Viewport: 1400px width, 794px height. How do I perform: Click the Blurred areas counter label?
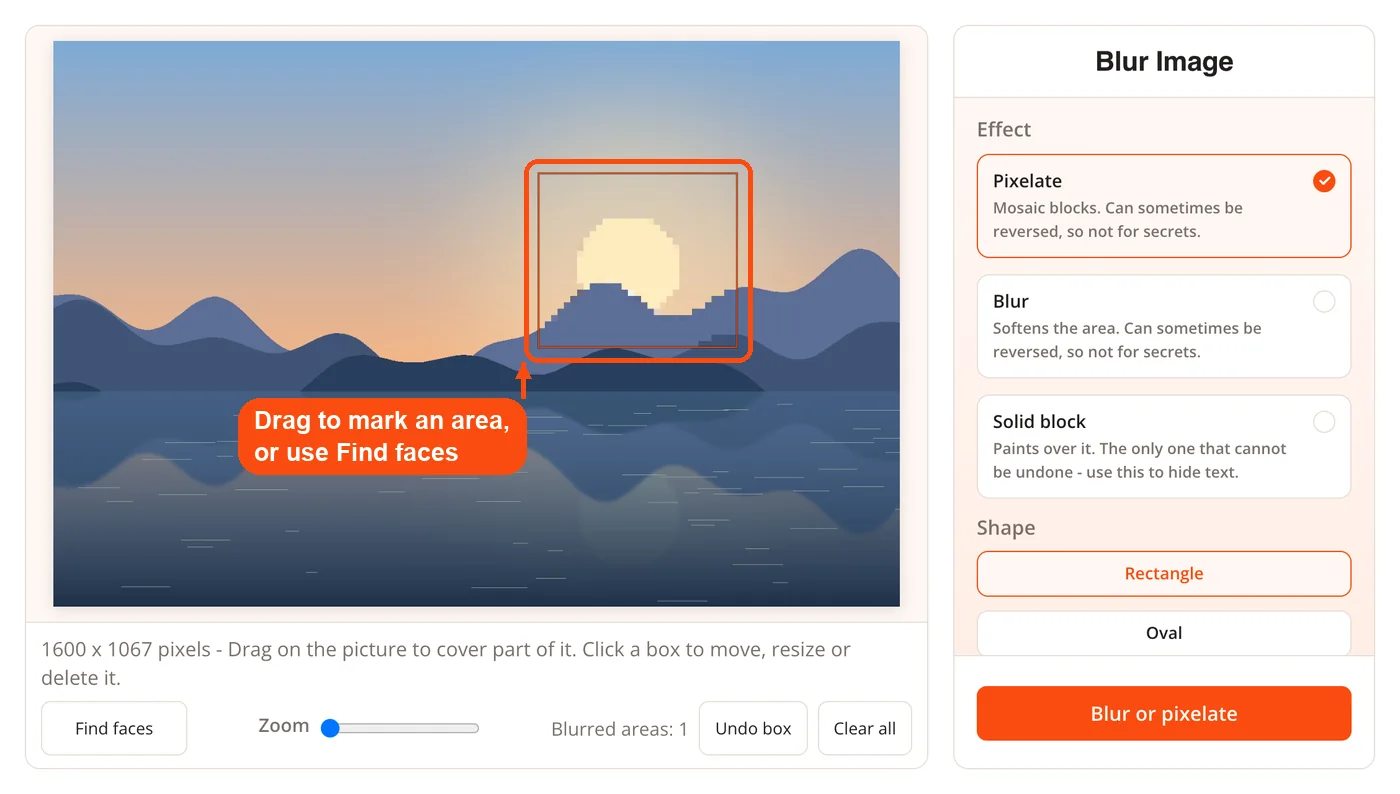tap(619, 729)
